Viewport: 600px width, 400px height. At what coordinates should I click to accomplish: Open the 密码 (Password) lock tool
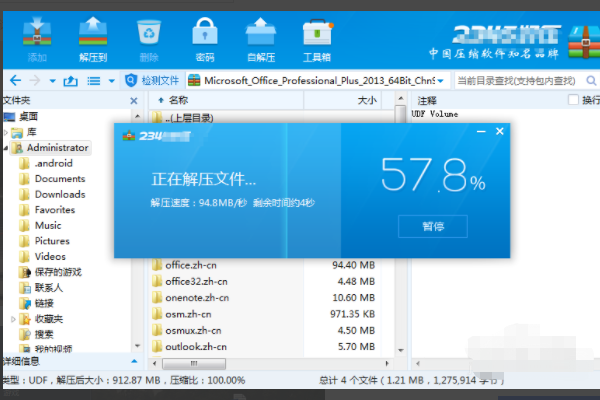[205, 40]
